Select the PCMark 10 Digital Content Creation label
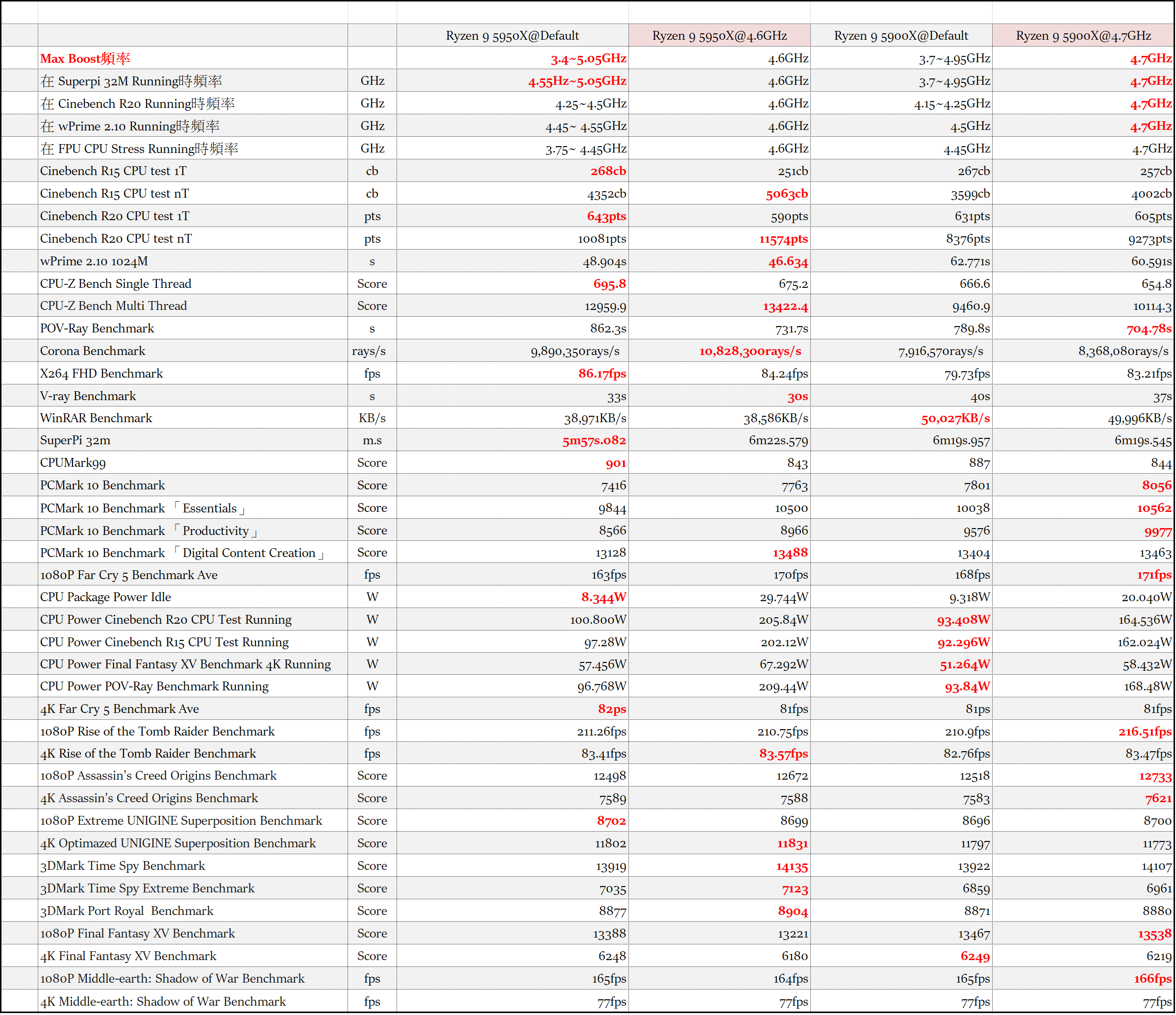The image size is (1176, 1015). click(182, 553)
